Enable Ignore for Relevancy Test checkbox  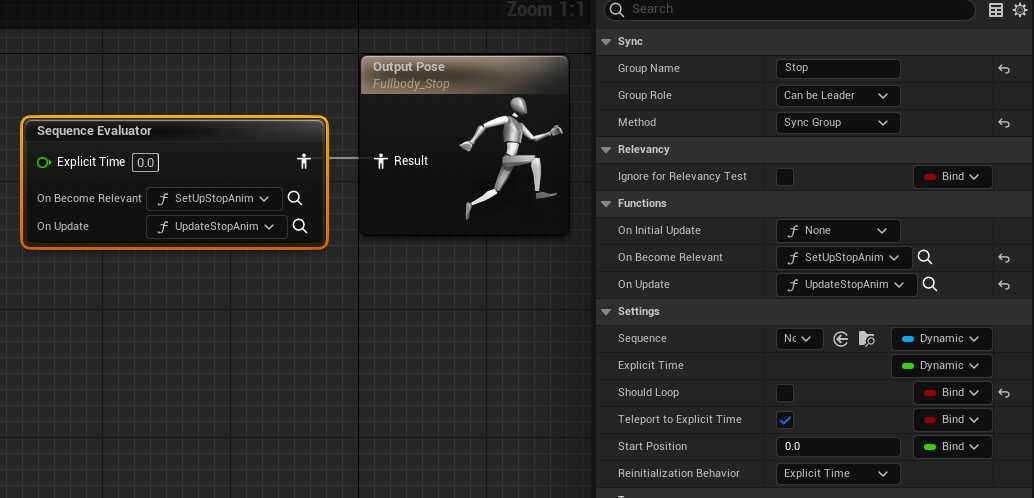[x=785, y=177]
